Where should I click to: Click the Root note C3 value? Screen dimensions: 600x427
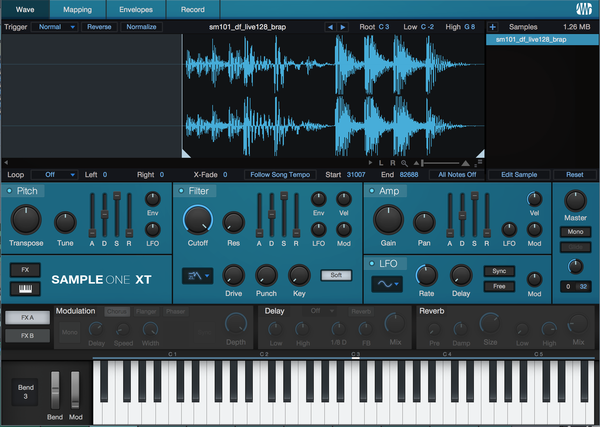coord(384,27)
